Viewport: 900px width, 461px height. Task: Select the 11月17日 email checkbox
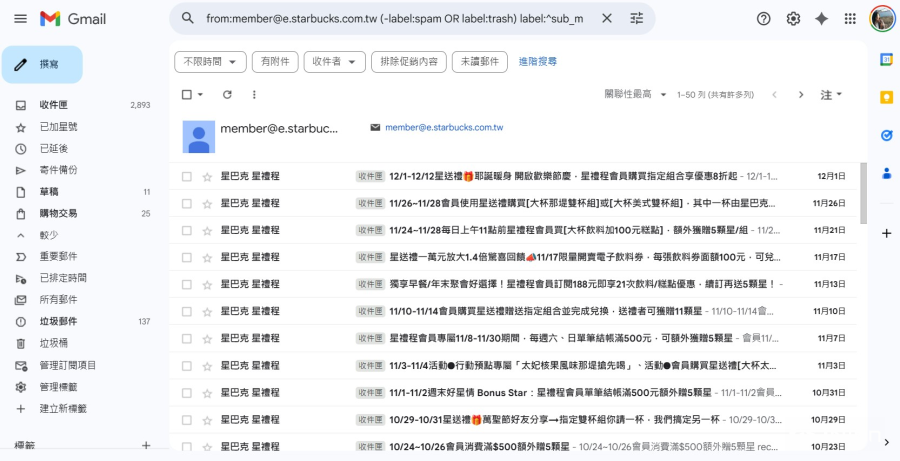click(187, 257)
